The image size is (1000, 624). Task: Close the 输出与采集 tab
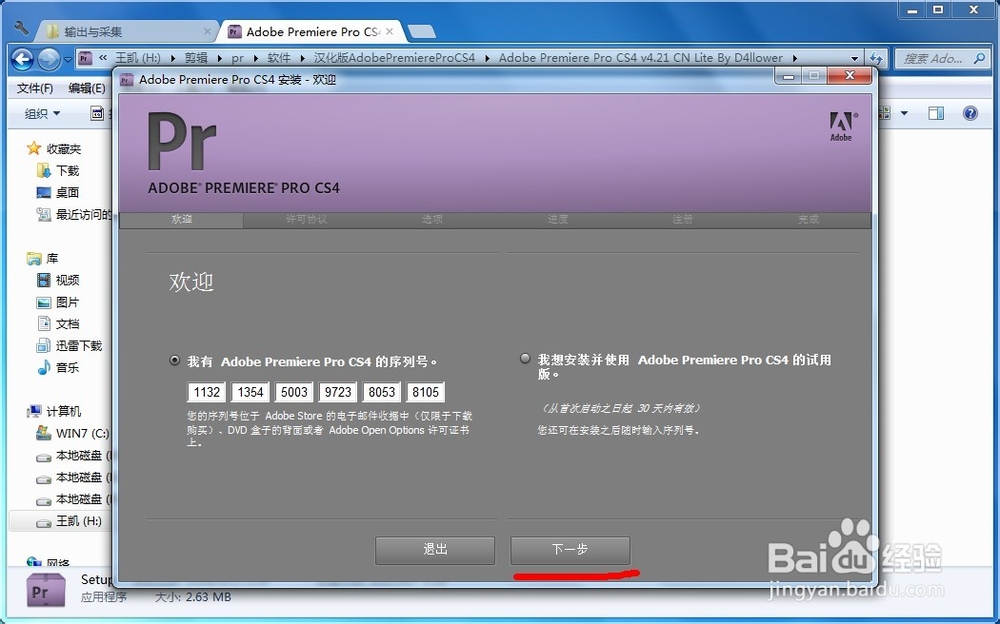[x=207, y=31]
